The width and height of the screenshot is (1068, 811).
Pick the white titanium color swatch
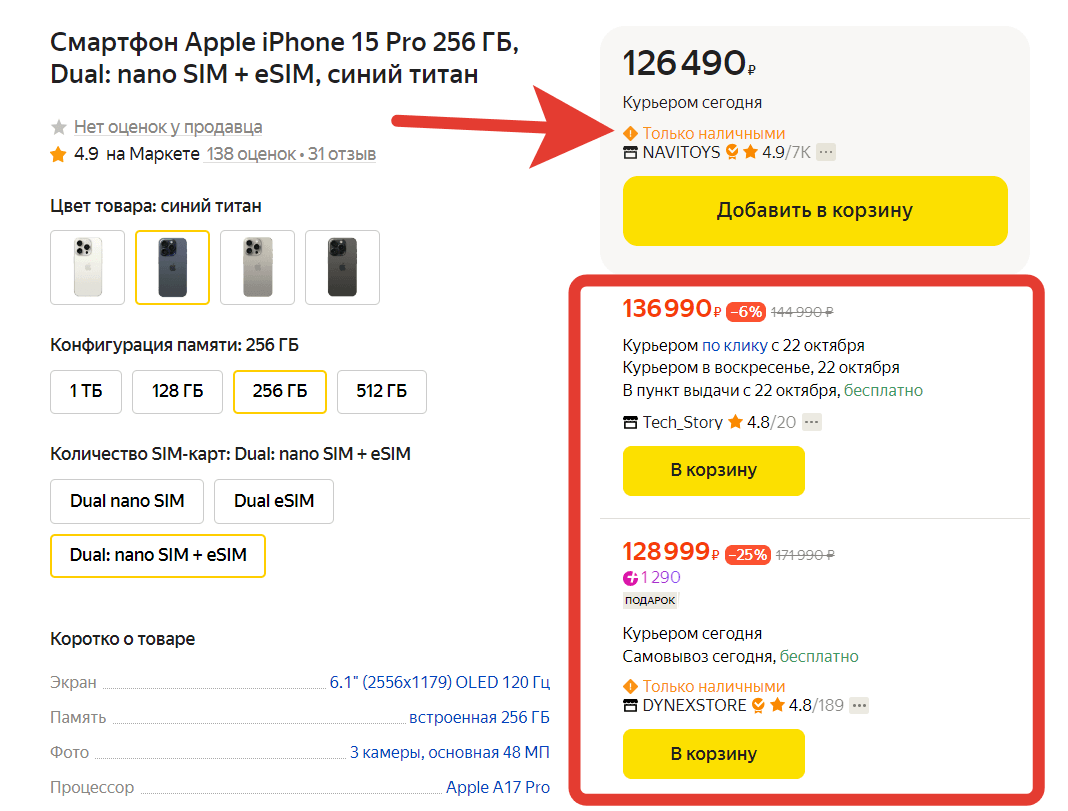[x=87, y=267]
